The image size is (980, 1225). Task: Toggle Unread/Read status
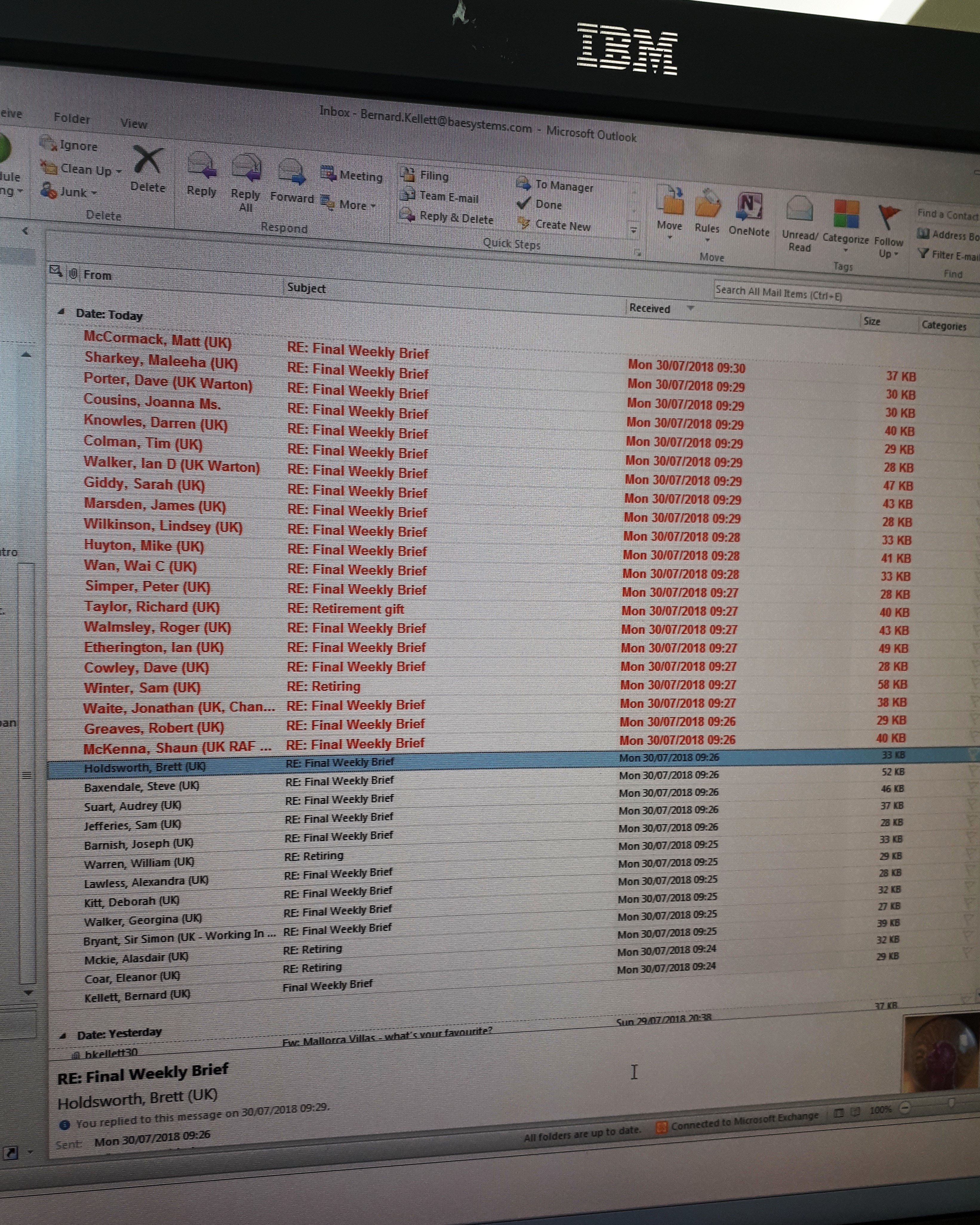[800, 223]
